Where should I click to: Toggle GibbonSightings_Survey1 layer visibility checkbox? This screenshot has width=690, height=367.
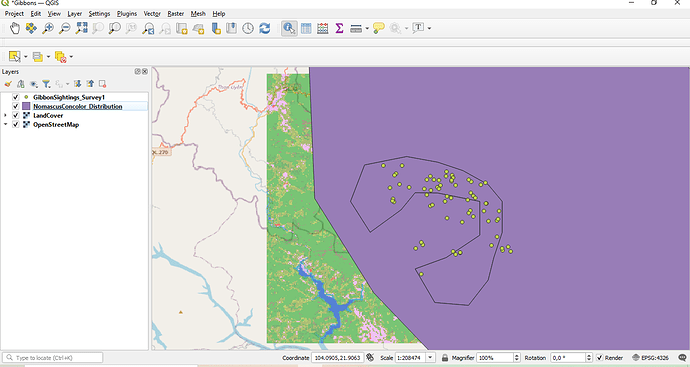point(15,97)
